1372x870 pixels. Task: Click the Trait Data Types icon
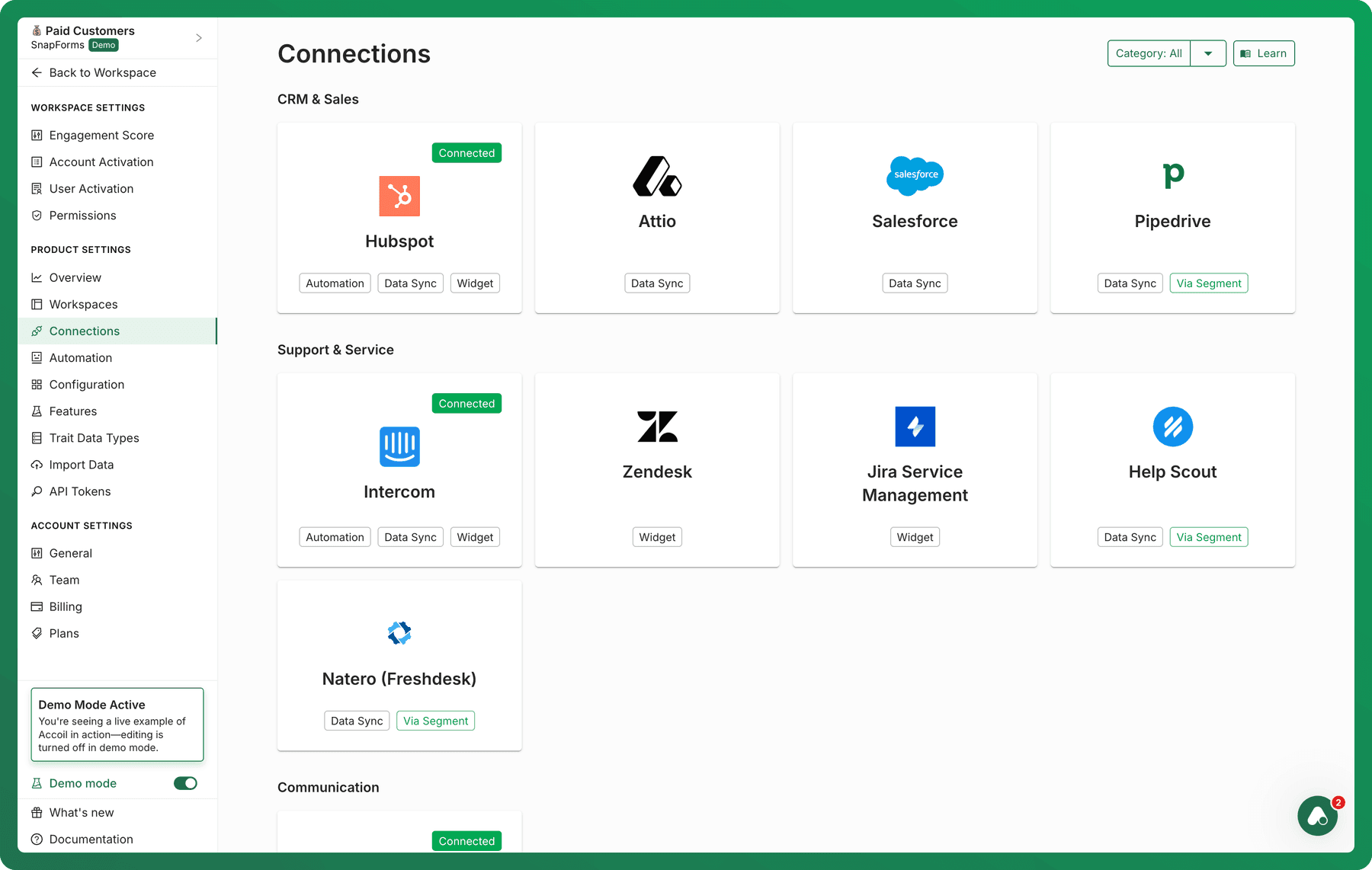[x=37, y=438]
